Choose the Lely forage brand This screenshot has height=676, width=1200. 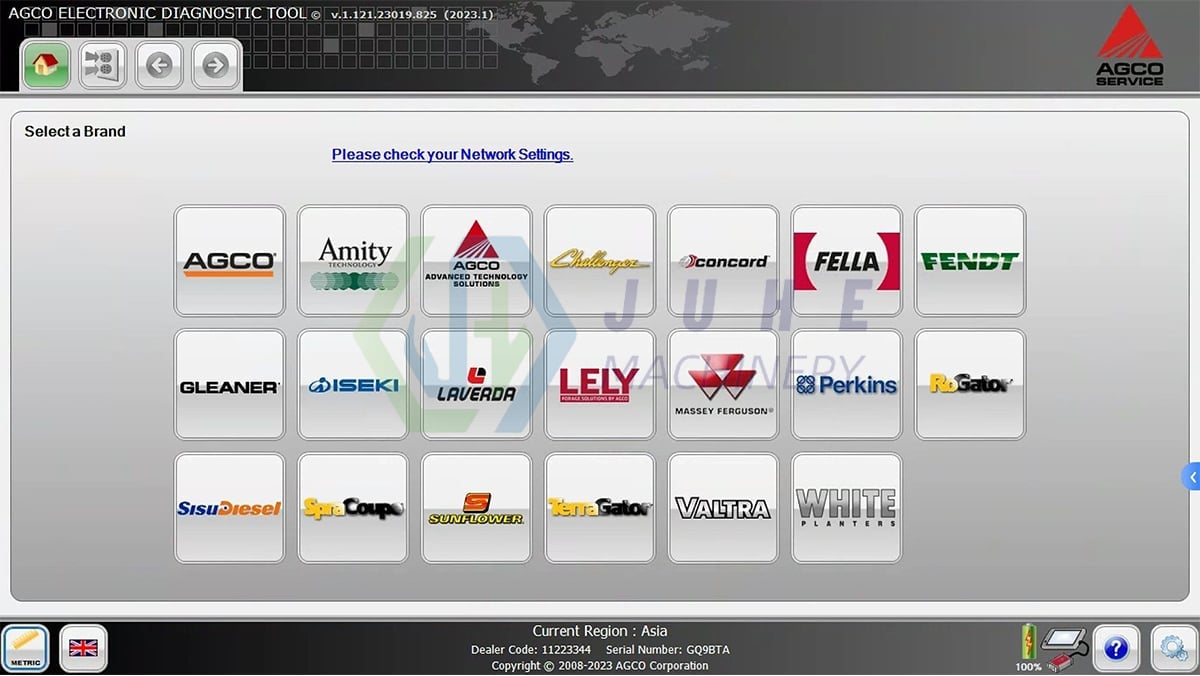[x=599, y=383]
